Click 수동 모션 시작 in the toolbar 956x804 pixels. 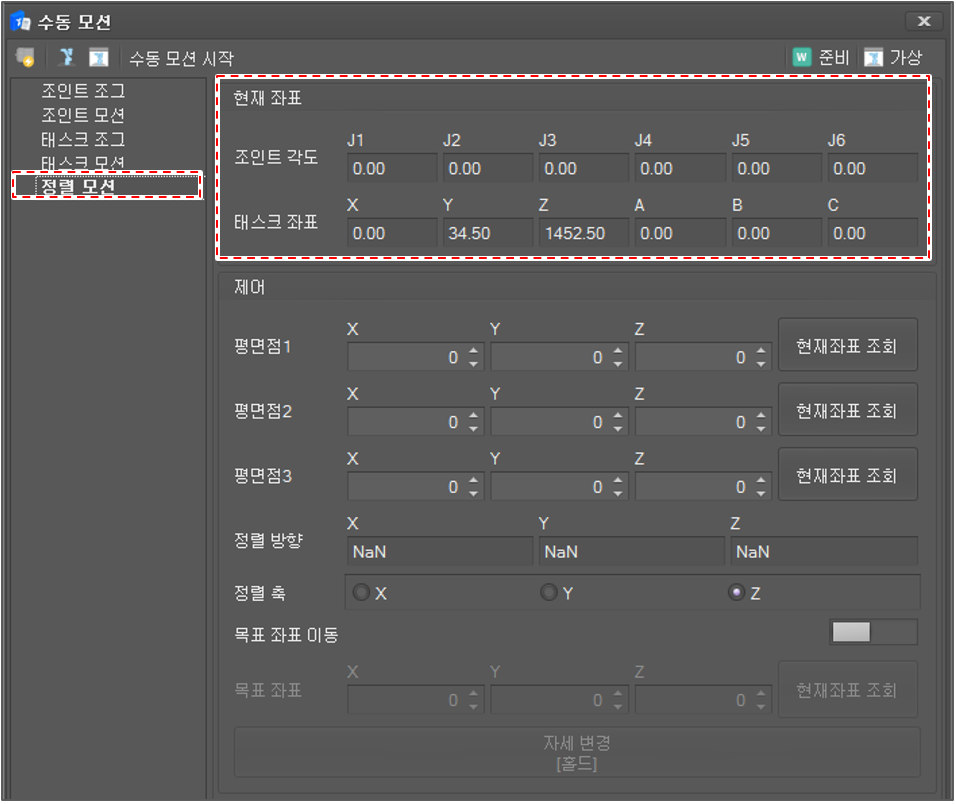[181, 59]
